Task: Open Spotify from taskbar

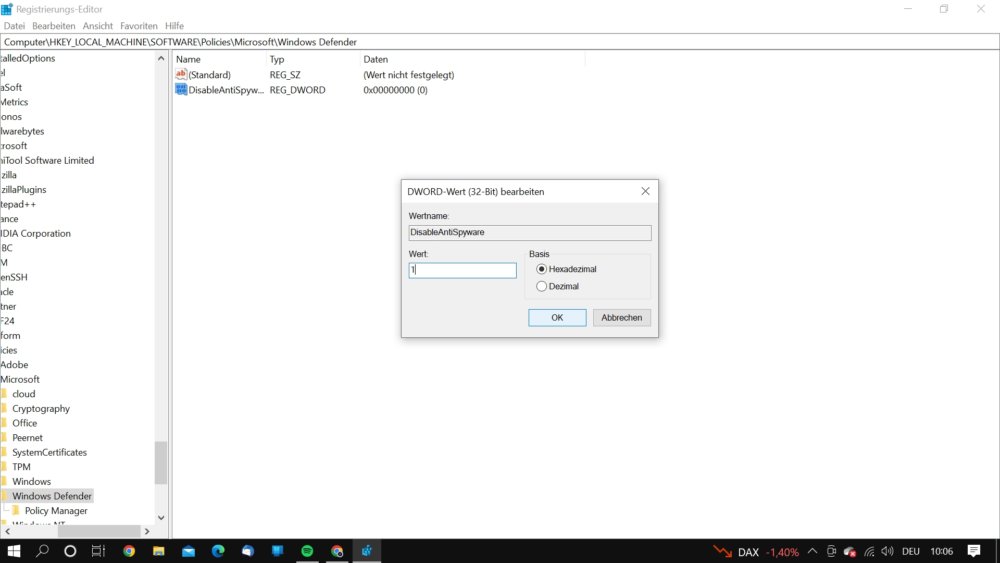Action: (307, 551)
